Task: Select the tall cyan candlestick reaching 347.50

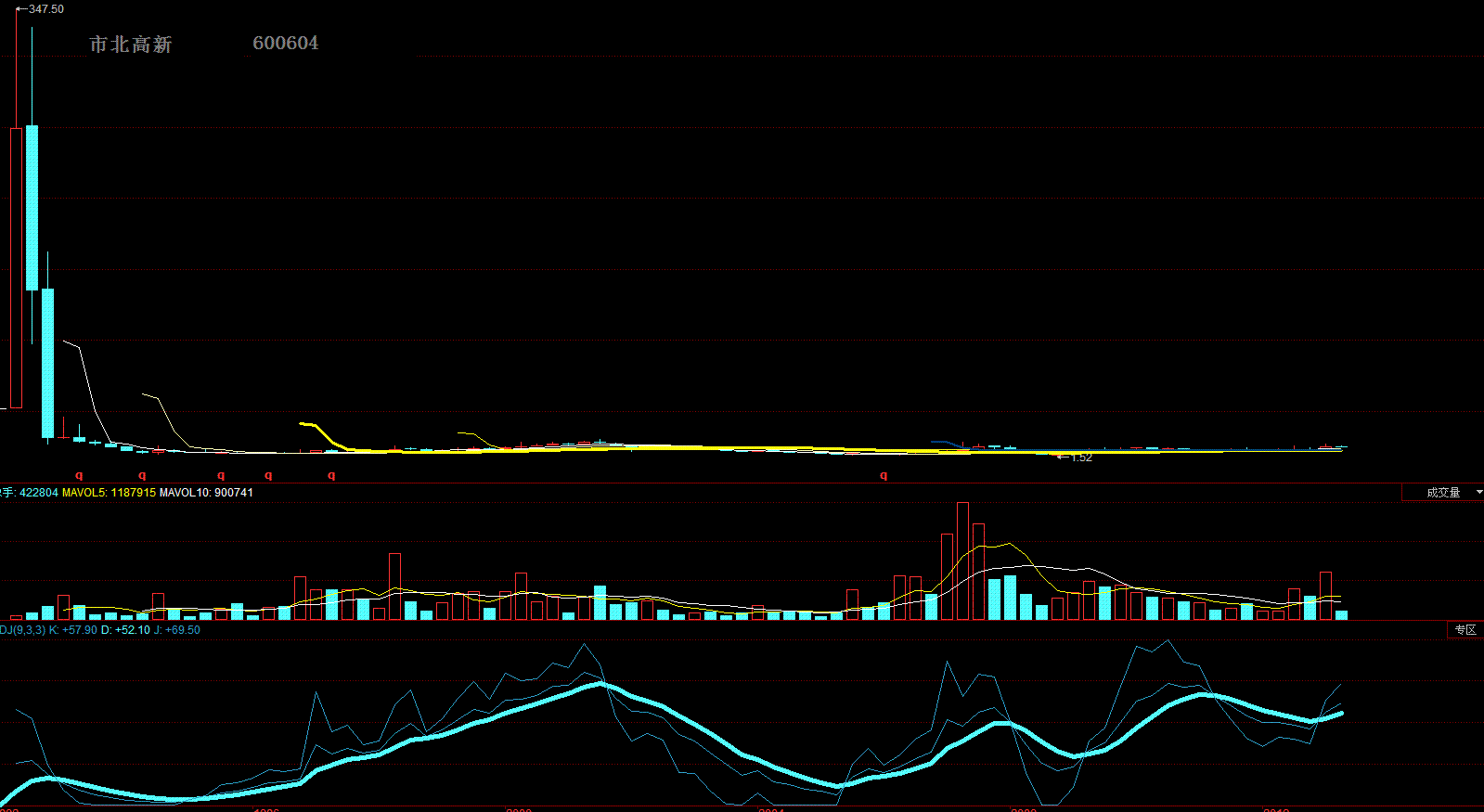Action: click(x=32, y=208)
